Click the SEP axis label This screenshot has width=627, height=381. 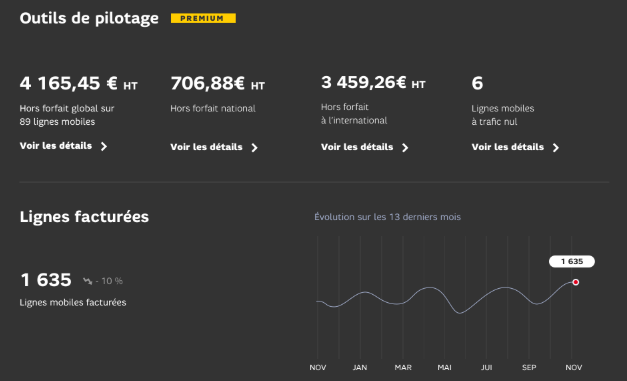(529, 367)
